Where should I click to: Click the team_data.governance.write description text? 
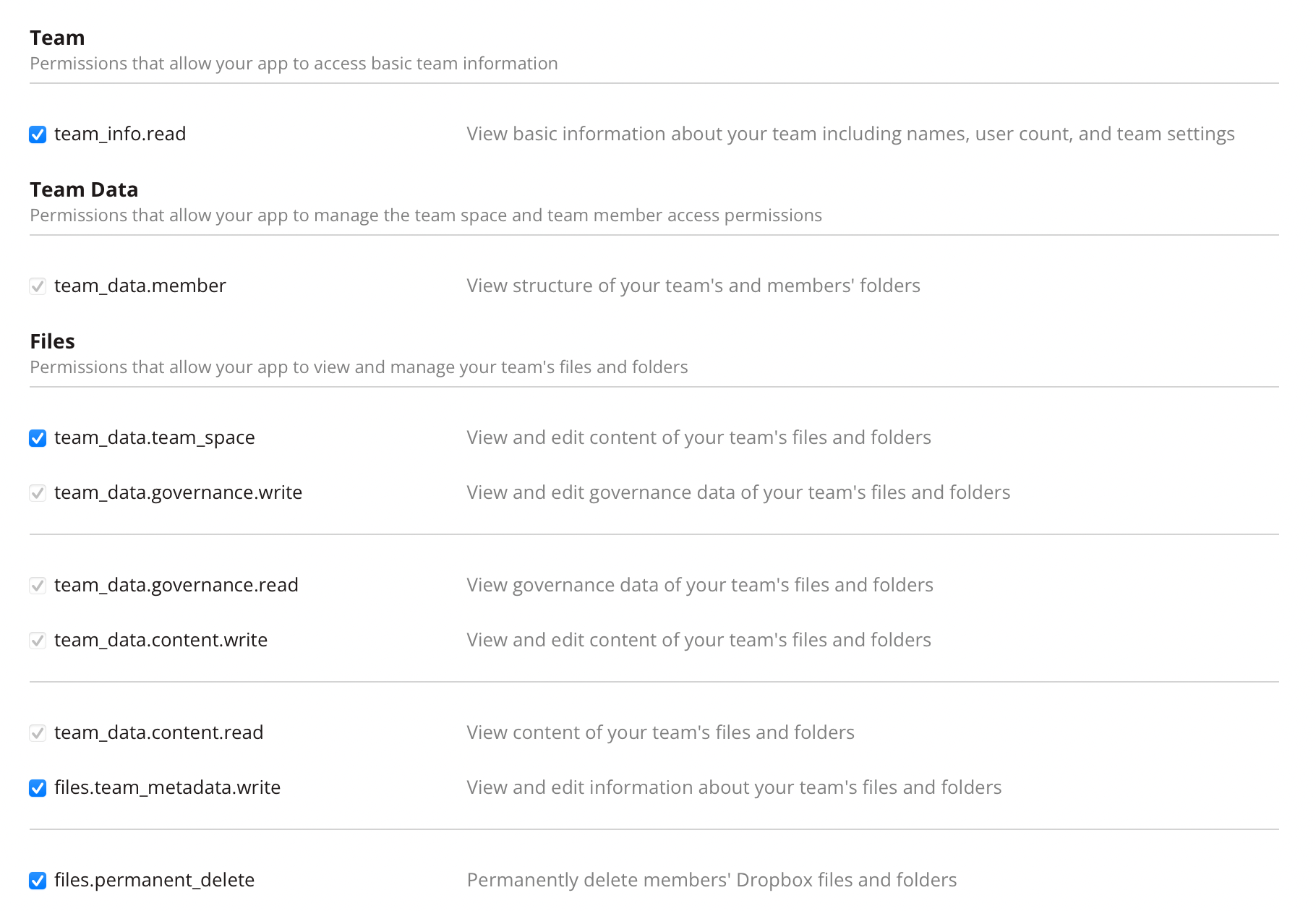738,492
